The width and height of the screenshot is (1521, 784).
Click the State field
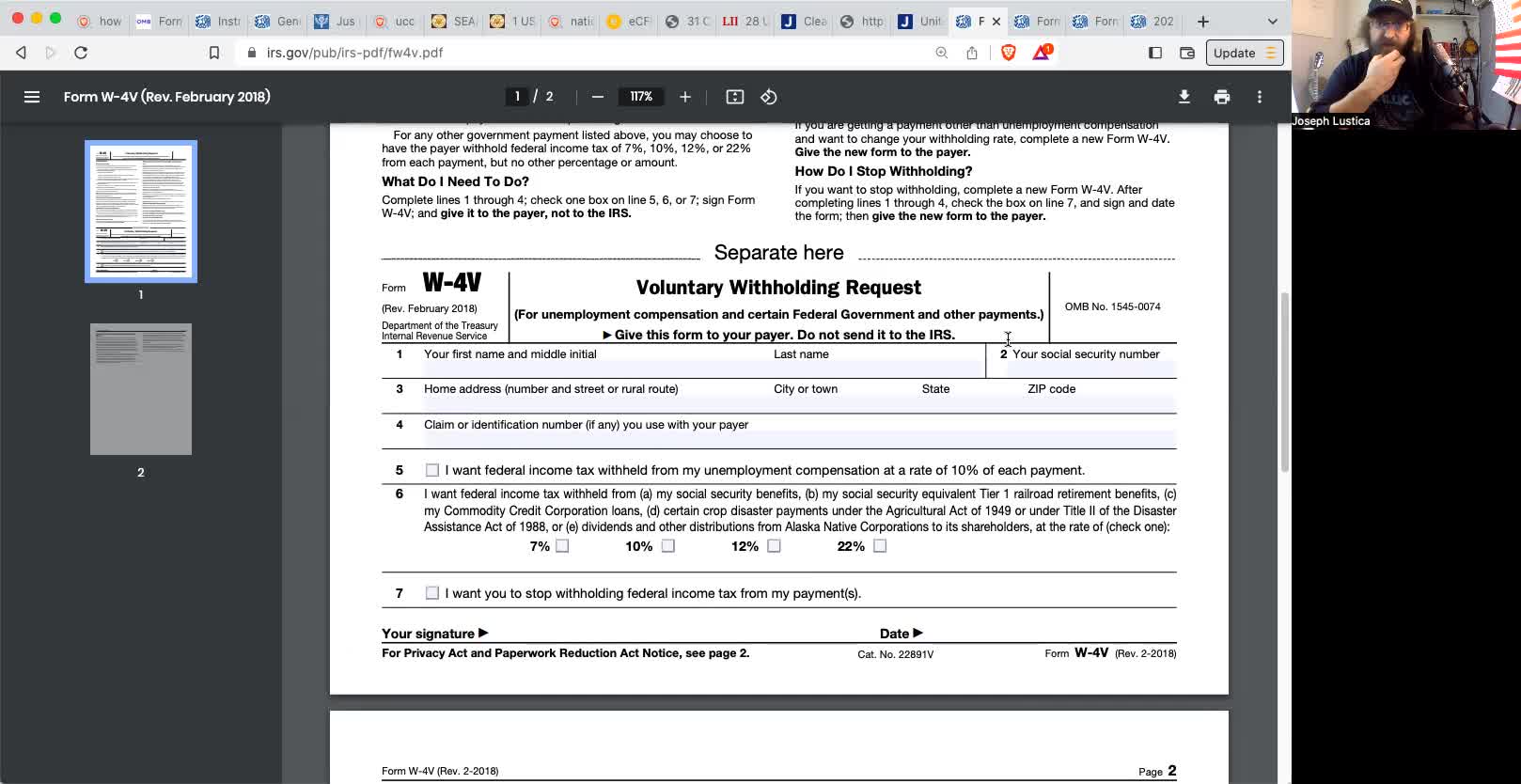pyautogui.click(x=972, y=404)
